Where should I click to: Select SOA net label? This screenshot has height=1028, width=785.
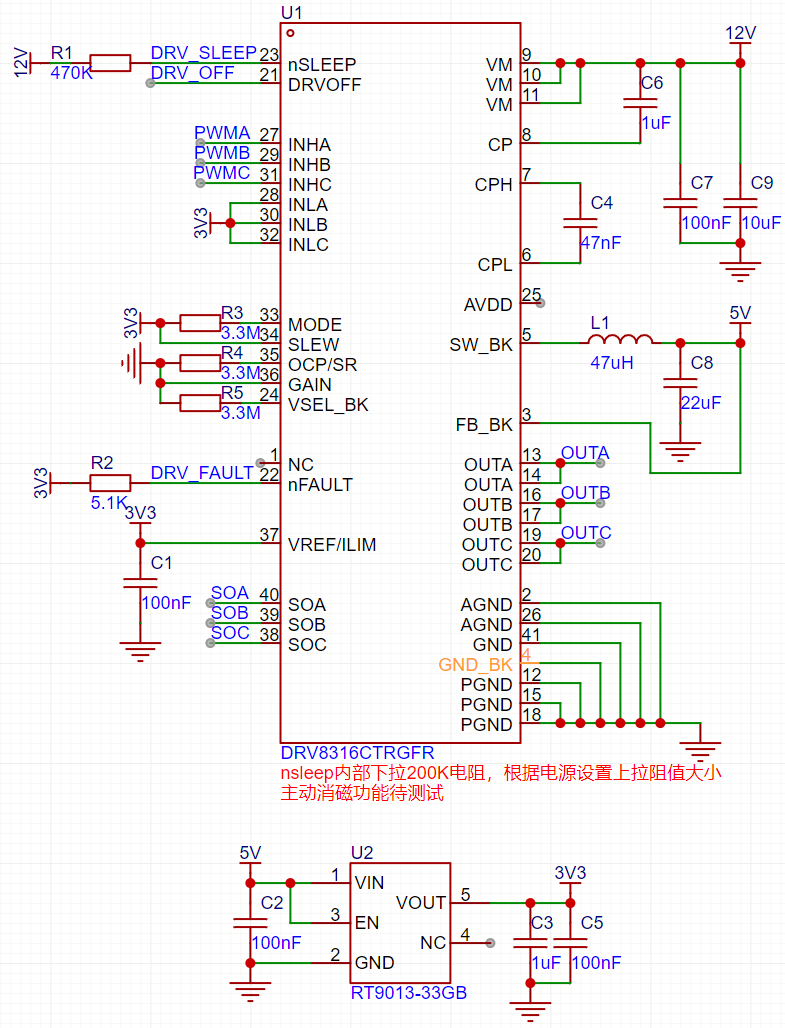pyautogui.click(x=230, y=593)
